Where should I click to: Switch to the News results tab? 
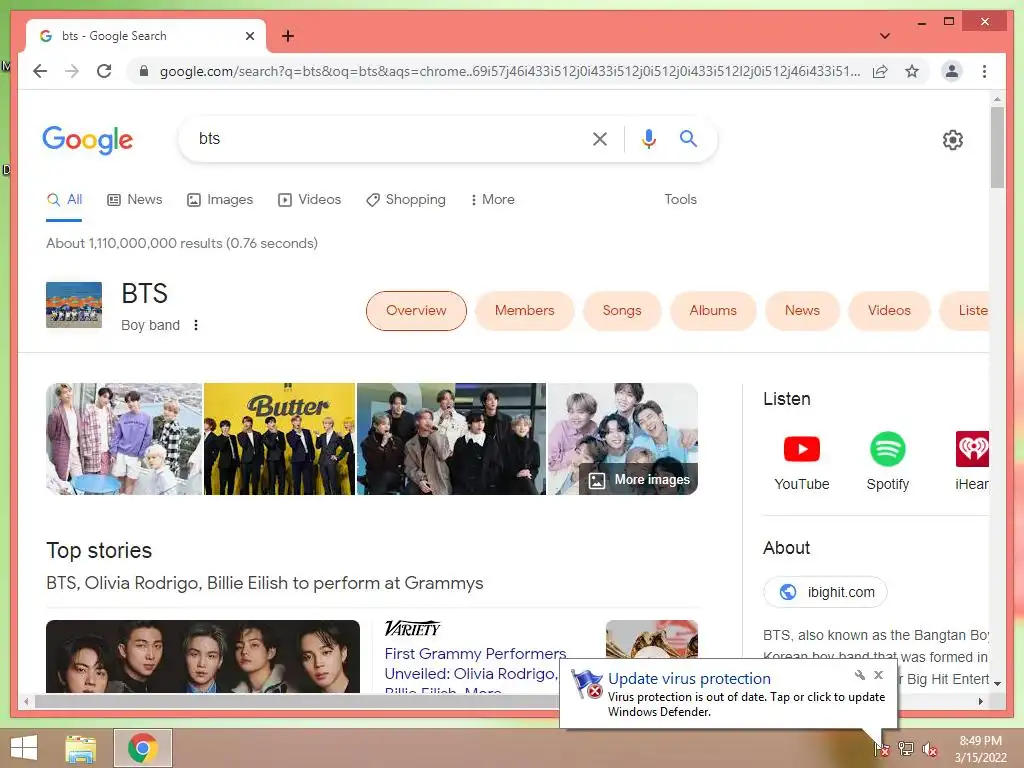(x=135, y=200)
